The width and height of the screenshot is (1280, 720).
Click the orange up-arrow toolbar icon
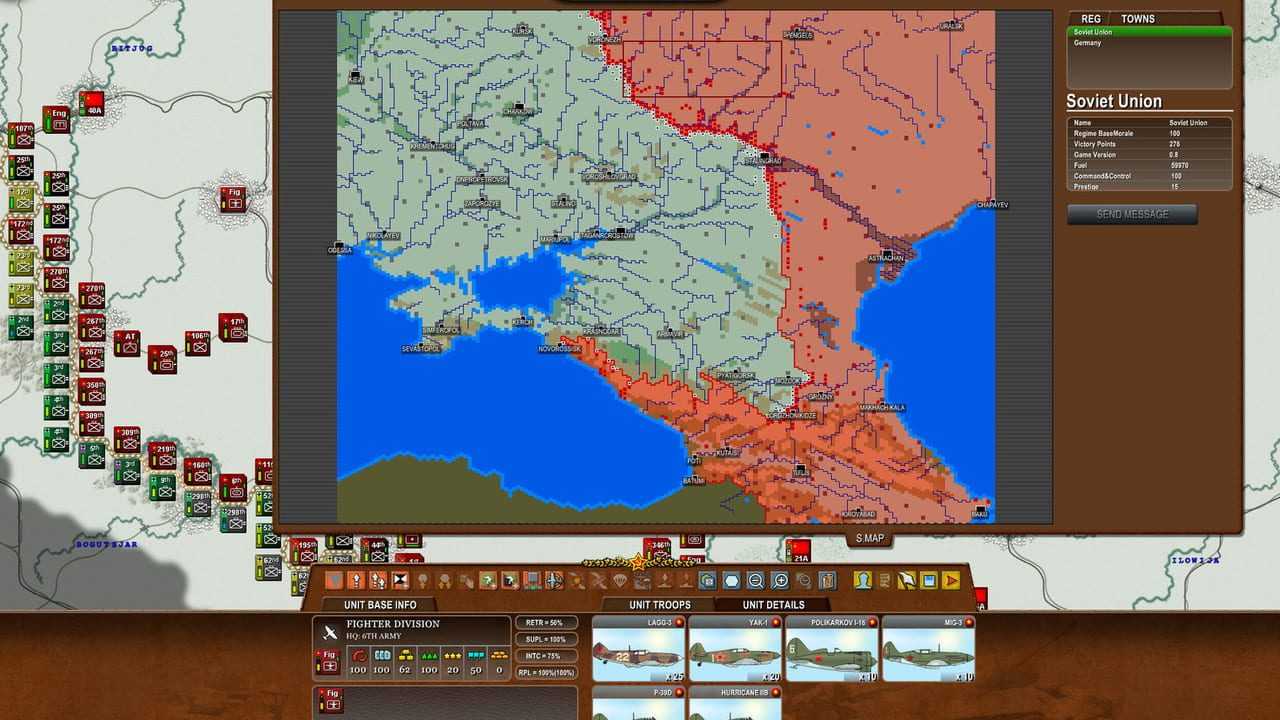356,580
